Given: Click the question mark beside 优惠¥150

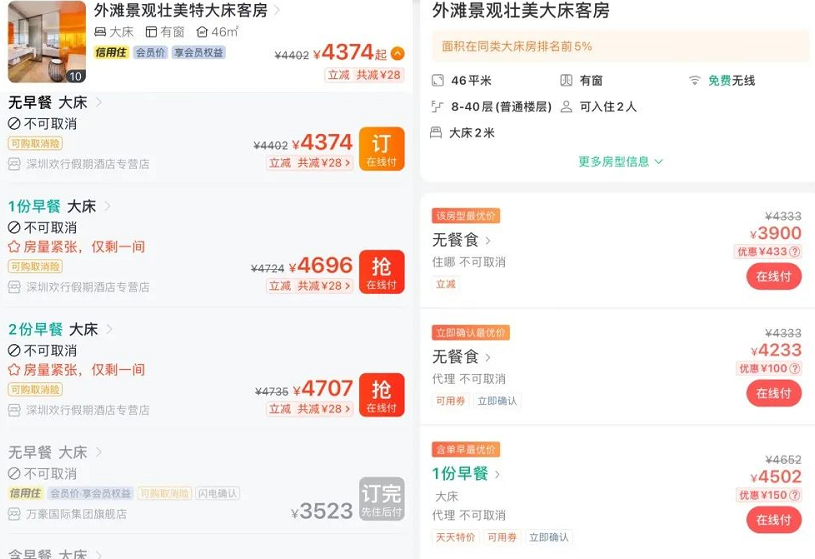Looking at the screenshot, I should (x=795, y=495).
